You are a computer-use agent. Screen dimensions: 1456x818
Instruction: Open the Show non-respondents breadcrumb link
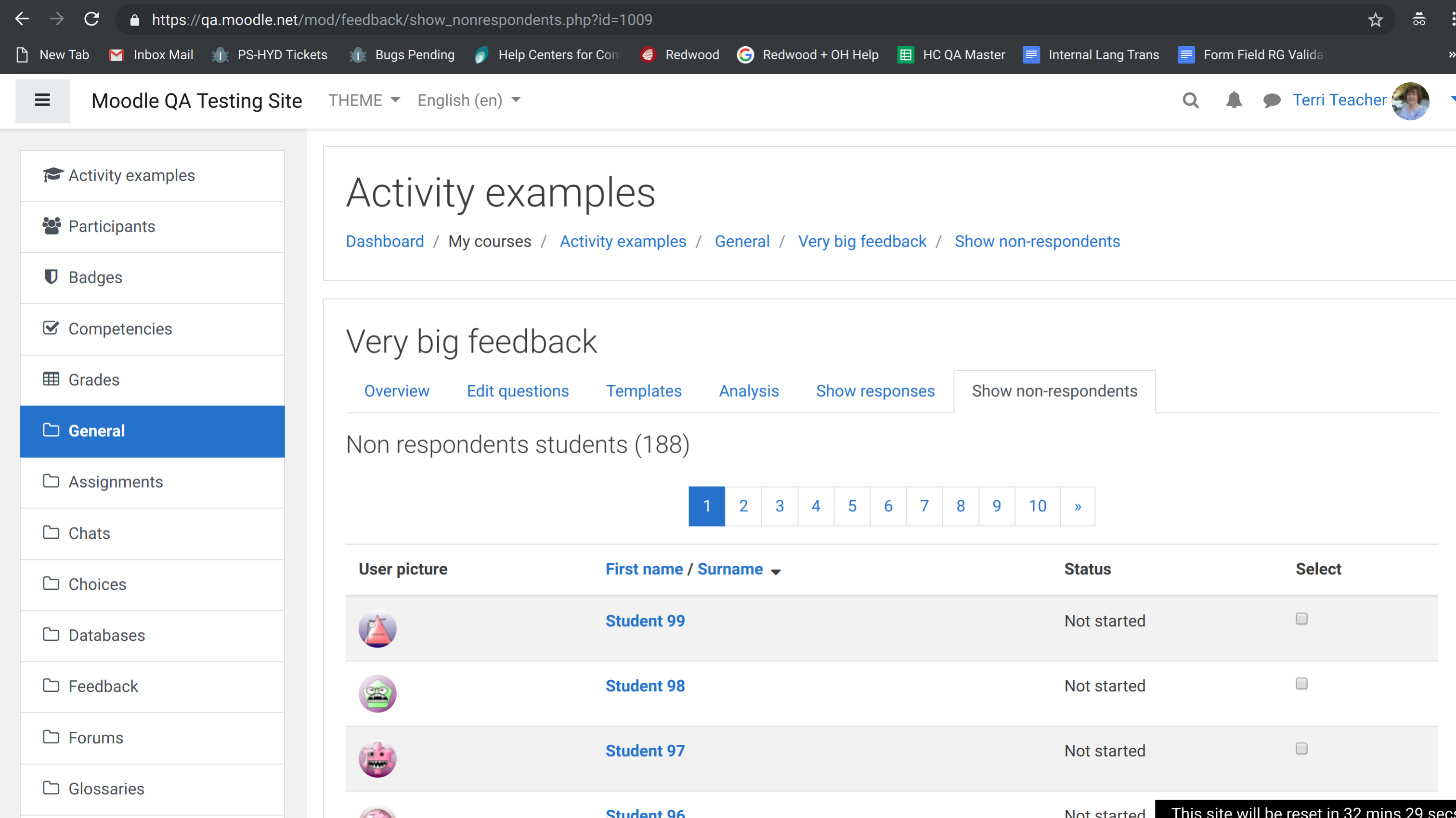(1037, 241)
